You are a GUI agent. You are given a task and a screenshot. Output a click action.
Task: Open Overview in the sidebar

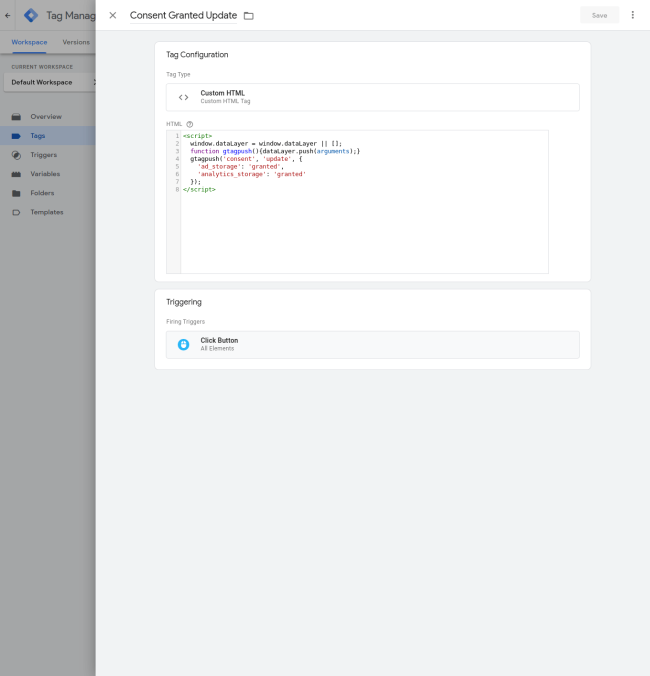click(x=45, y=117)
